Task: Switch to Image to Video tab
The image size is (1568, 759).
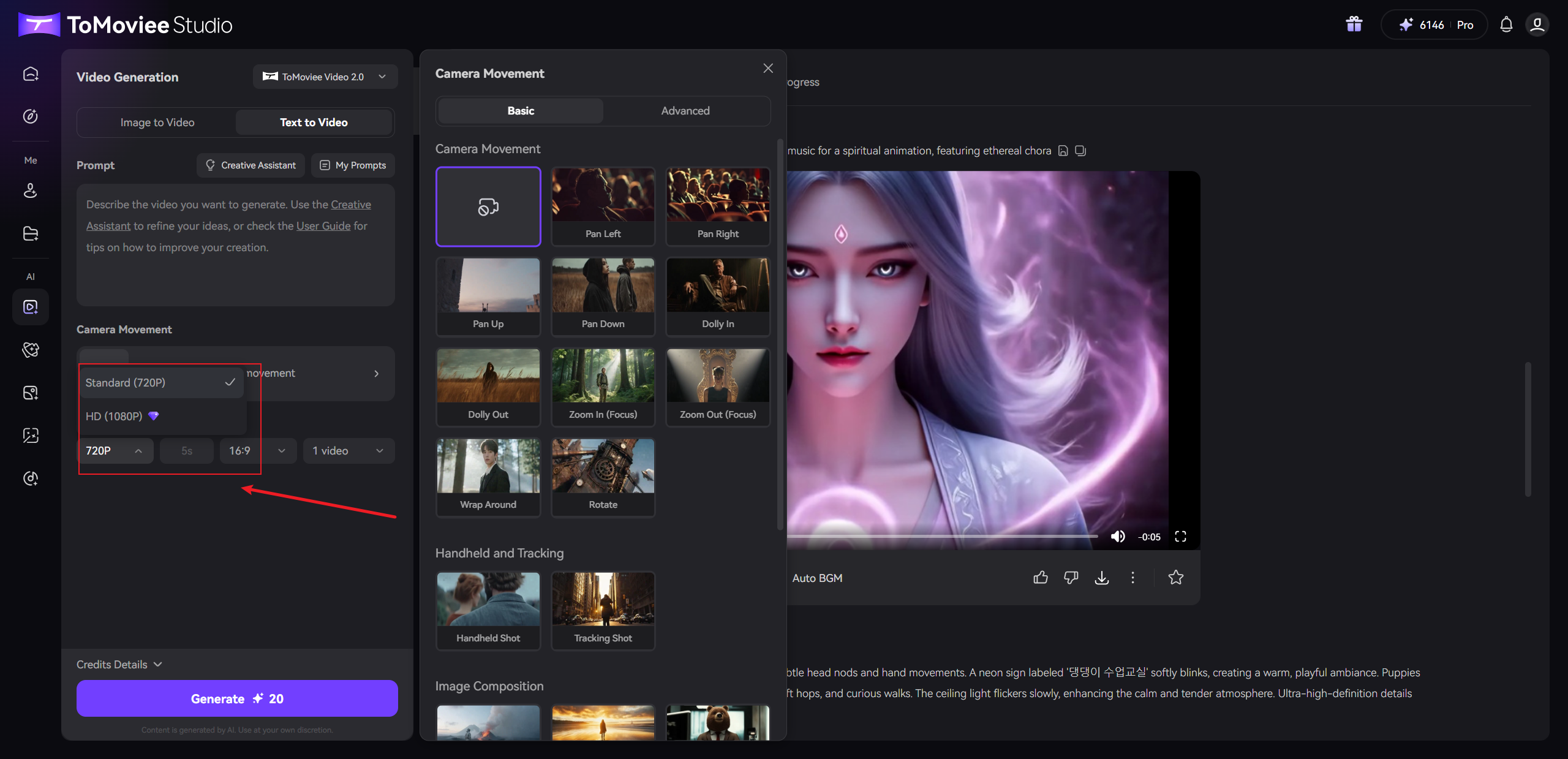Action: pos(157,123)
